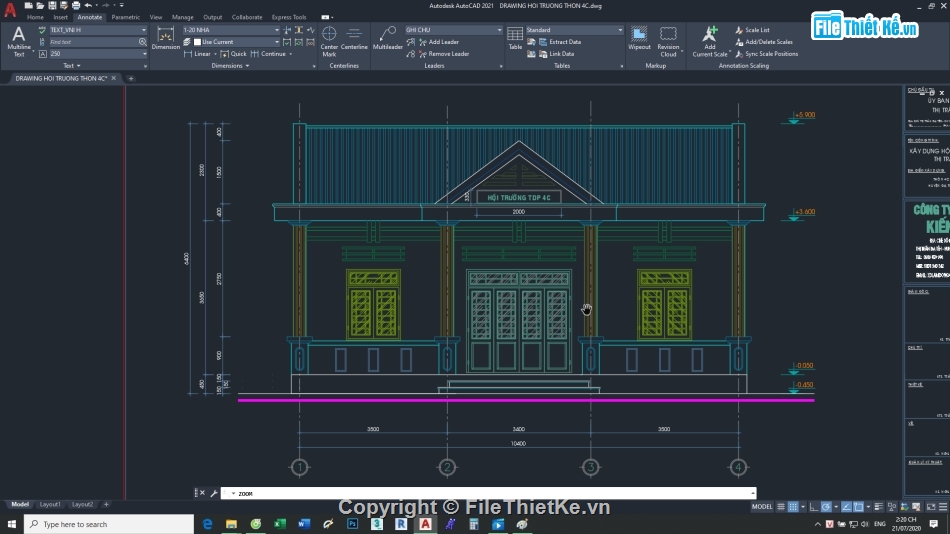950x534 pixels.
Task: Open Excel from the taskbar
Action: [x=280, y=524]
